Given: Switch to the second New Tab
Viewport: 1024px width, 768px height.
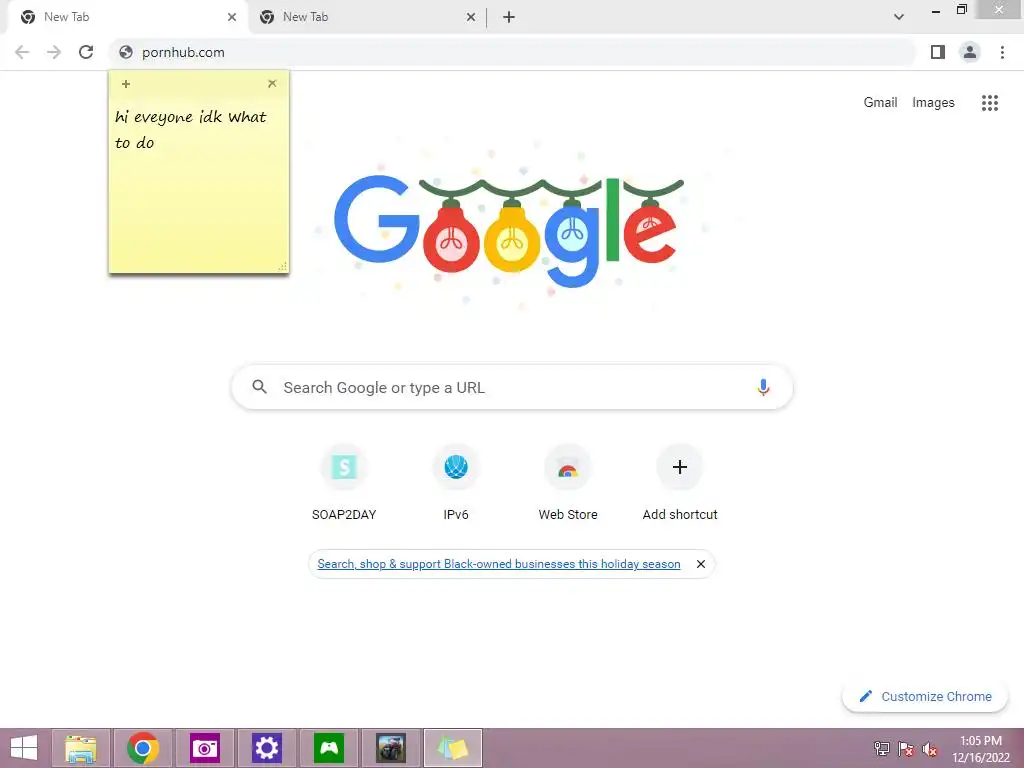Looking at the screenshot, I should pos(366,17).
